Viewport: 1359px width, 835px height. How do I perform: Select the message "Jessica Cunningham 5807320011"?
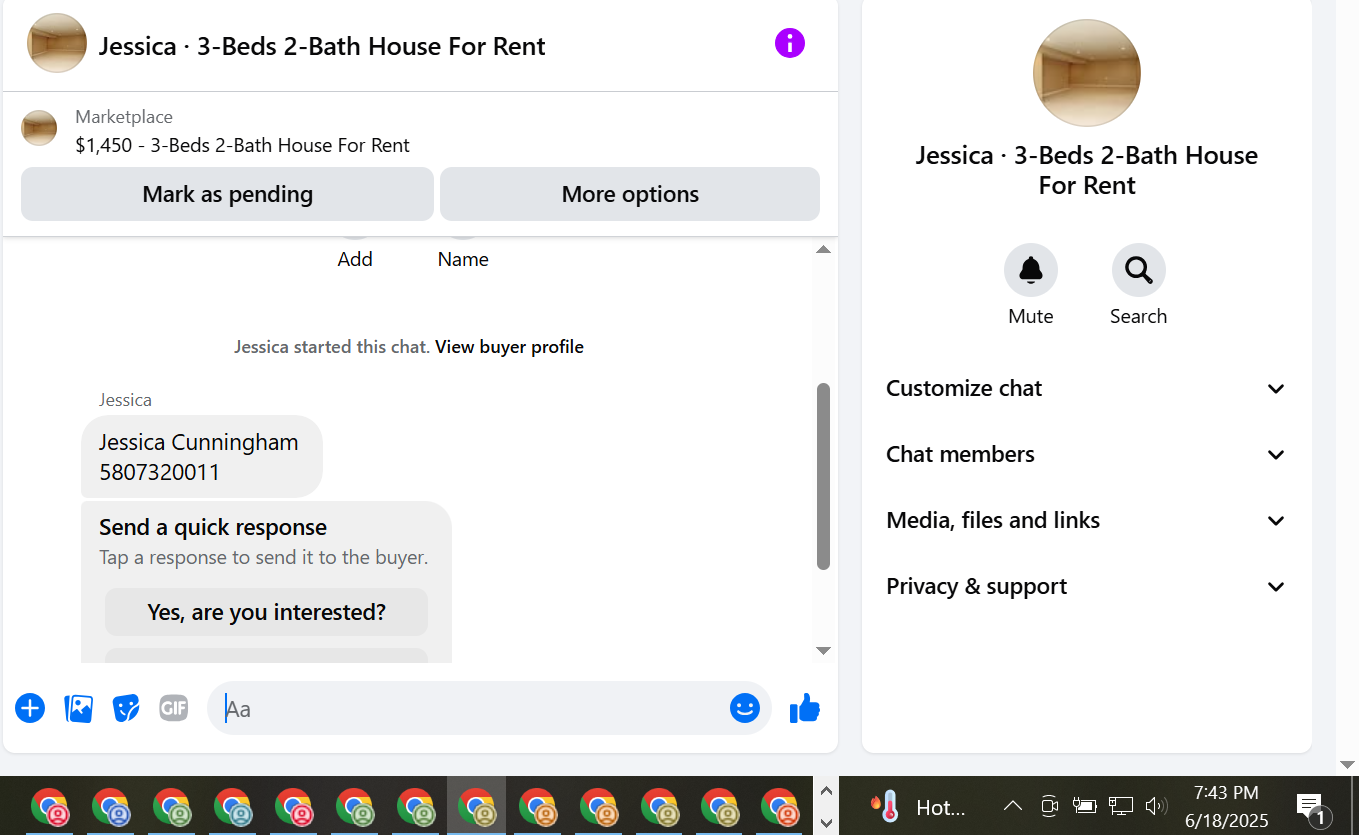coord(201,456)
